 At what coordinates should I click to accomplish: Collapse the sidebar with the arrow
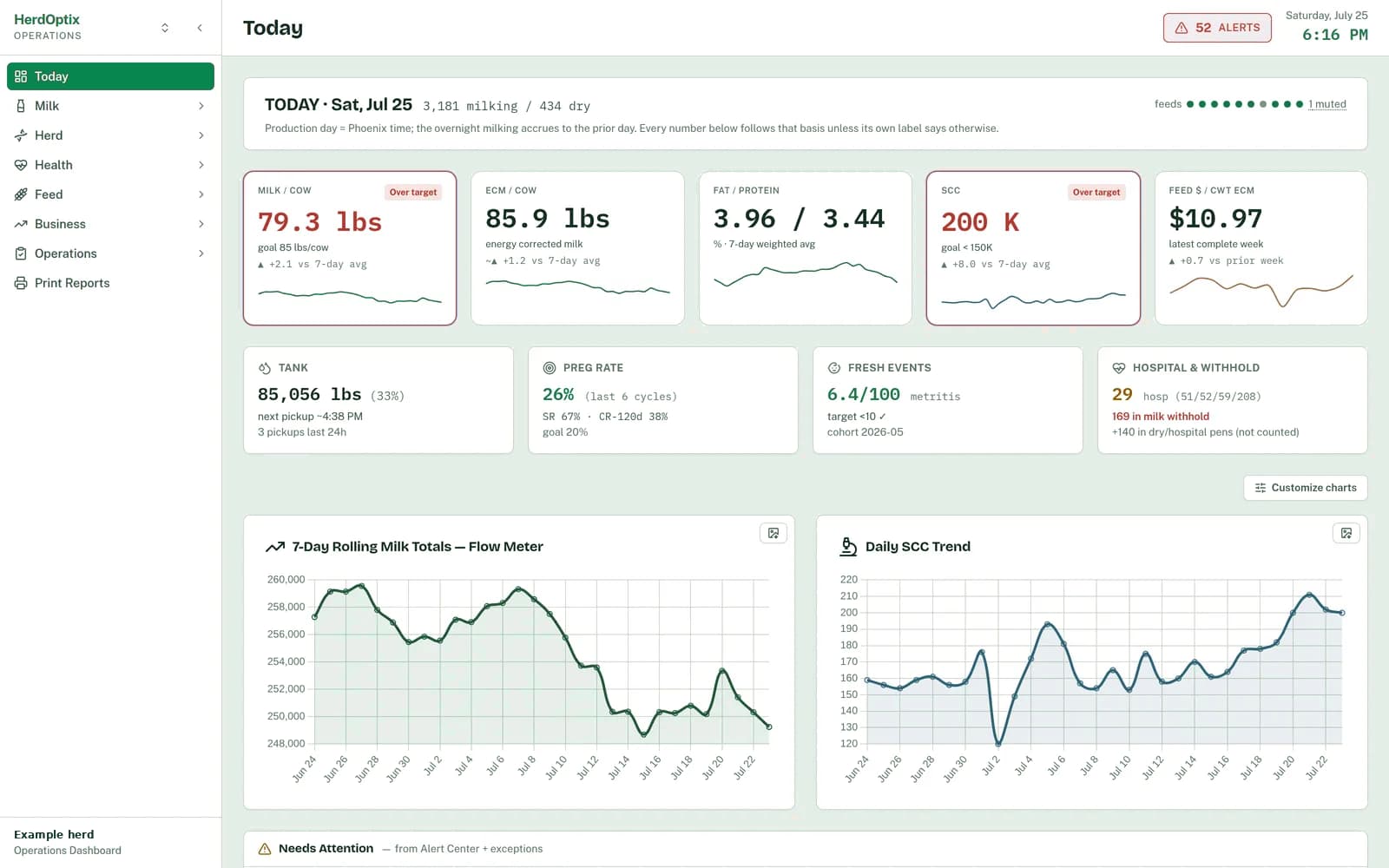200,28
